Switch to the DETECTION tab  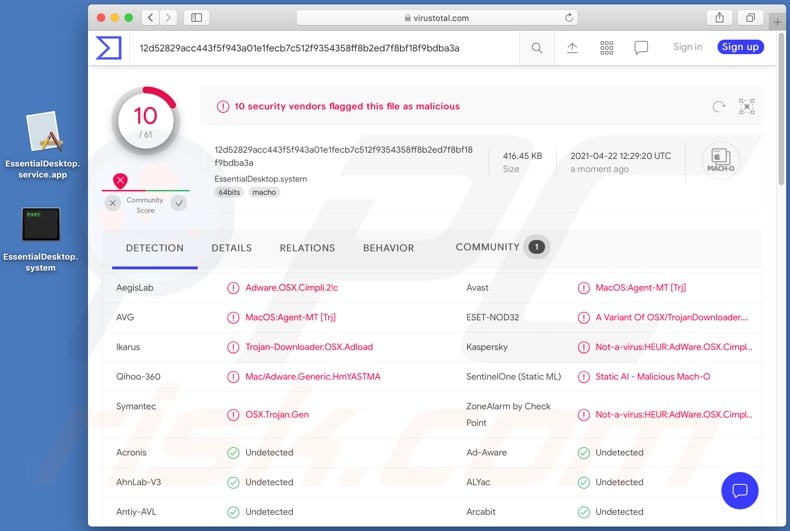pyautogui.click(x=155, y=248)
